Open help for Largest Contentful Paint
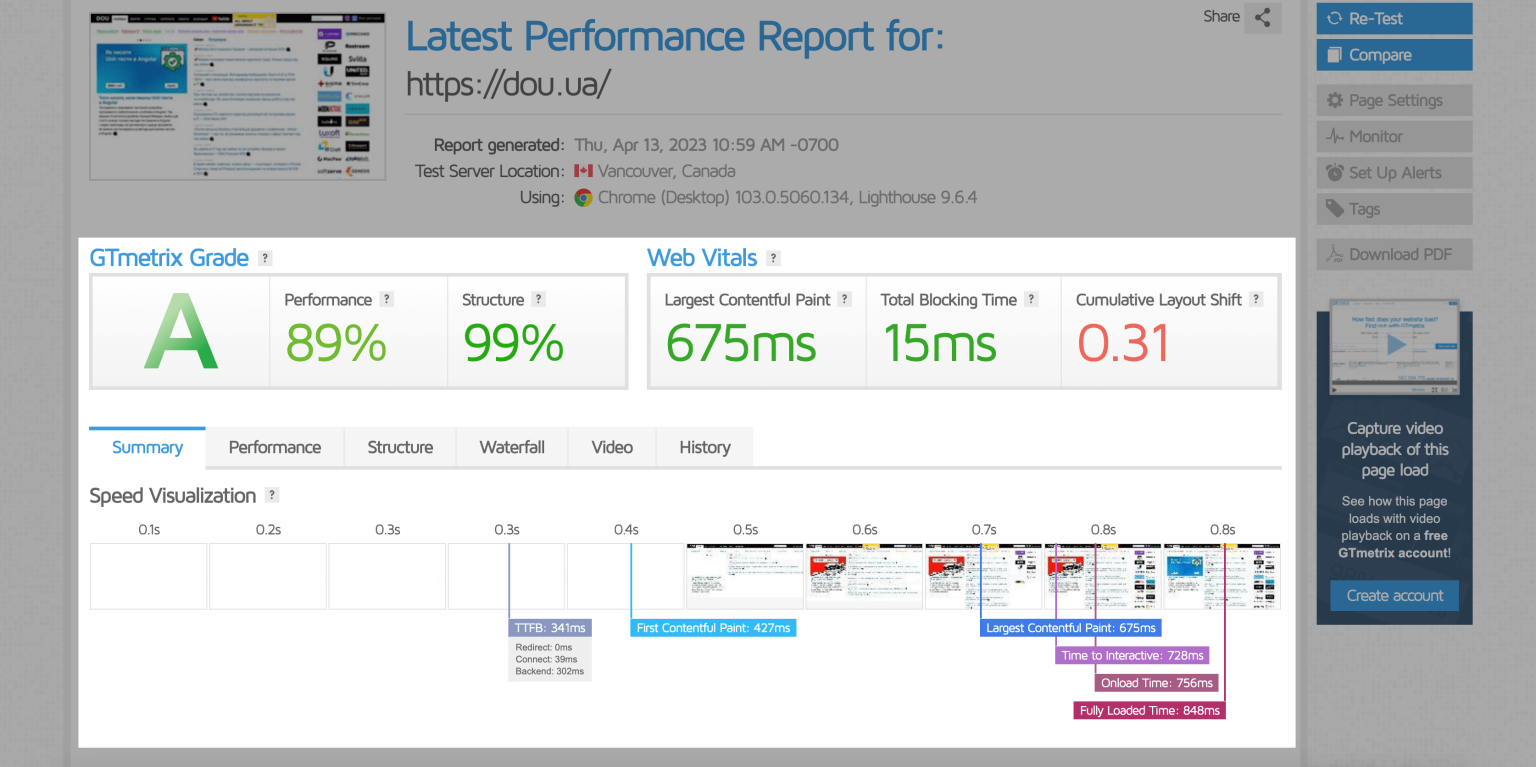Screen dimensions: 1536x767 tap(845, 299)
